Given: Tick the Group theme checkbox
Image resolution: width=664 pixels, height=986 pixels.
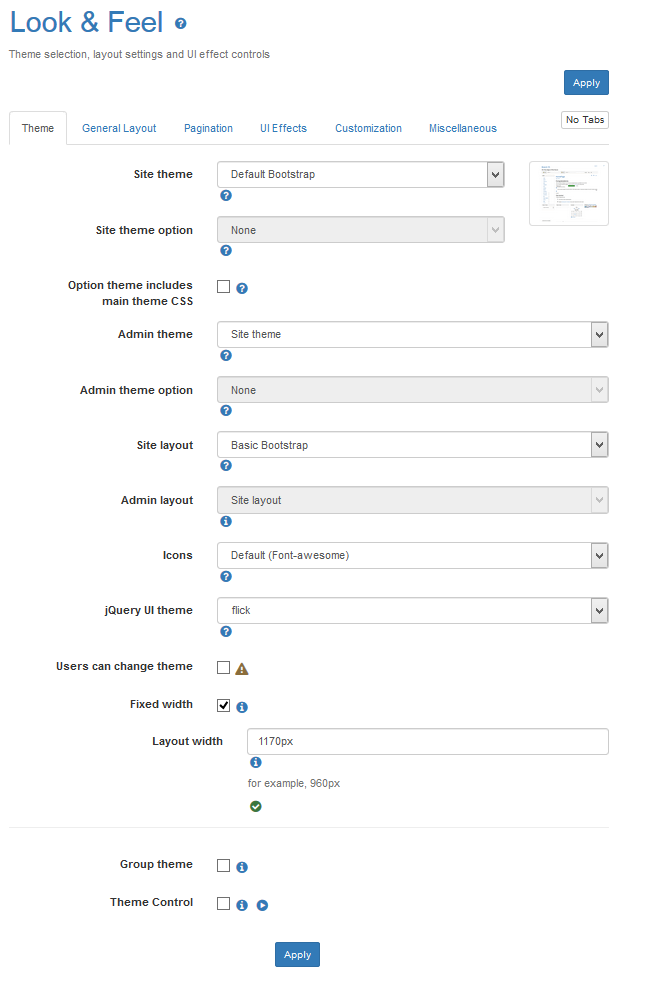Looking at the screenshot, I should 224,866.
